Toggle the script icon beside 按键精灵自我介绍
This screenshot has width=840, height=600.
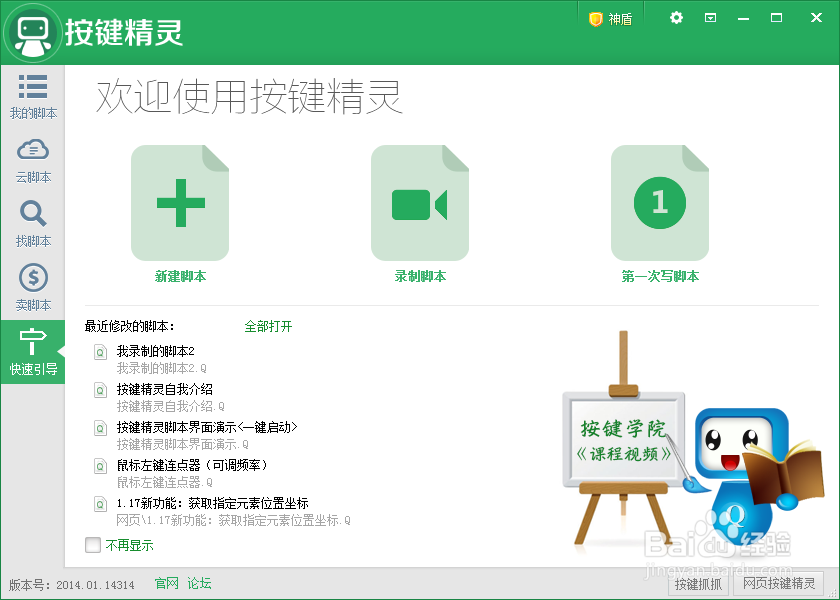click(103, 390)
